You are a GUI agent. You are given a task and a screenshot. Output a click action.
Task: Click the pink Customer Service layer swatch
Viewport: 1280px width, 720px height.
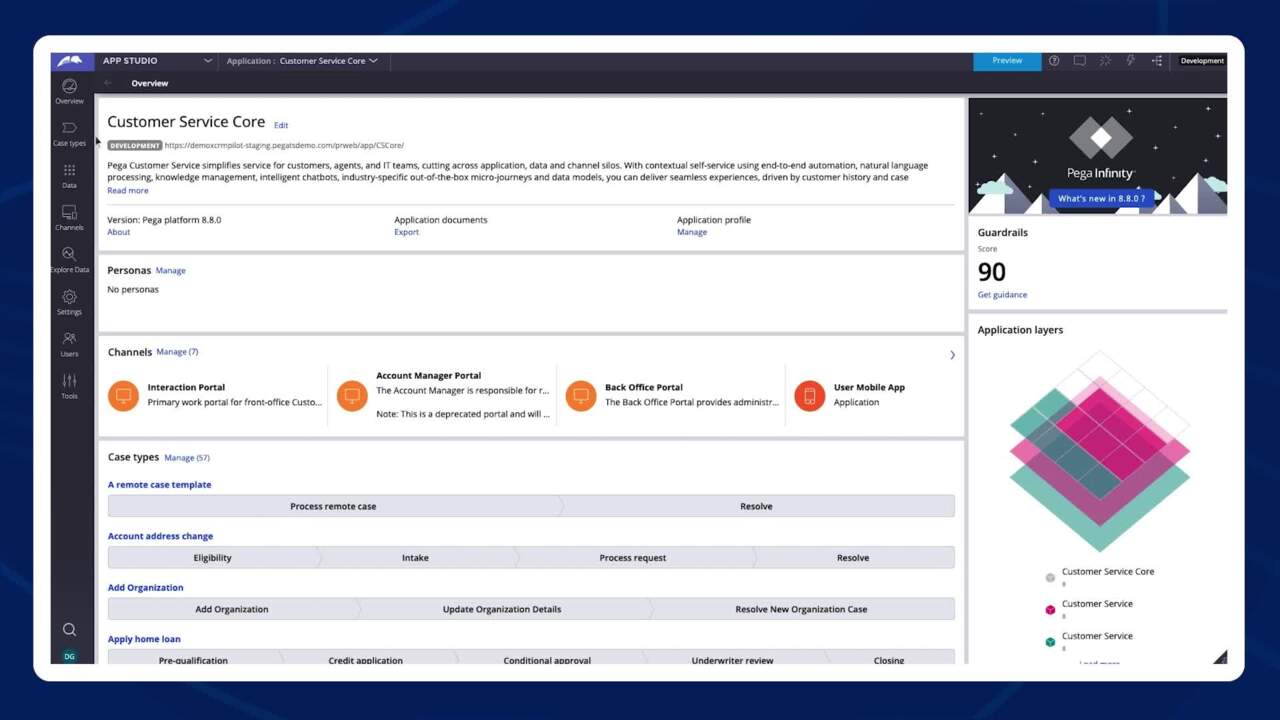click(x=1050, y=609)
